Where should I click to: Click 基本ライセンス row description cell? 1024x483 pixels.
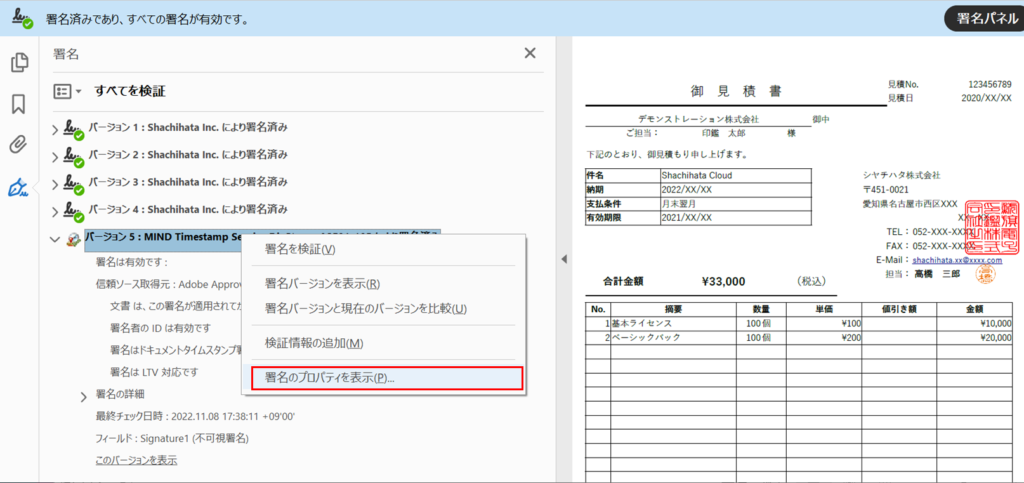pyautogui.click(x=673, y=323)
